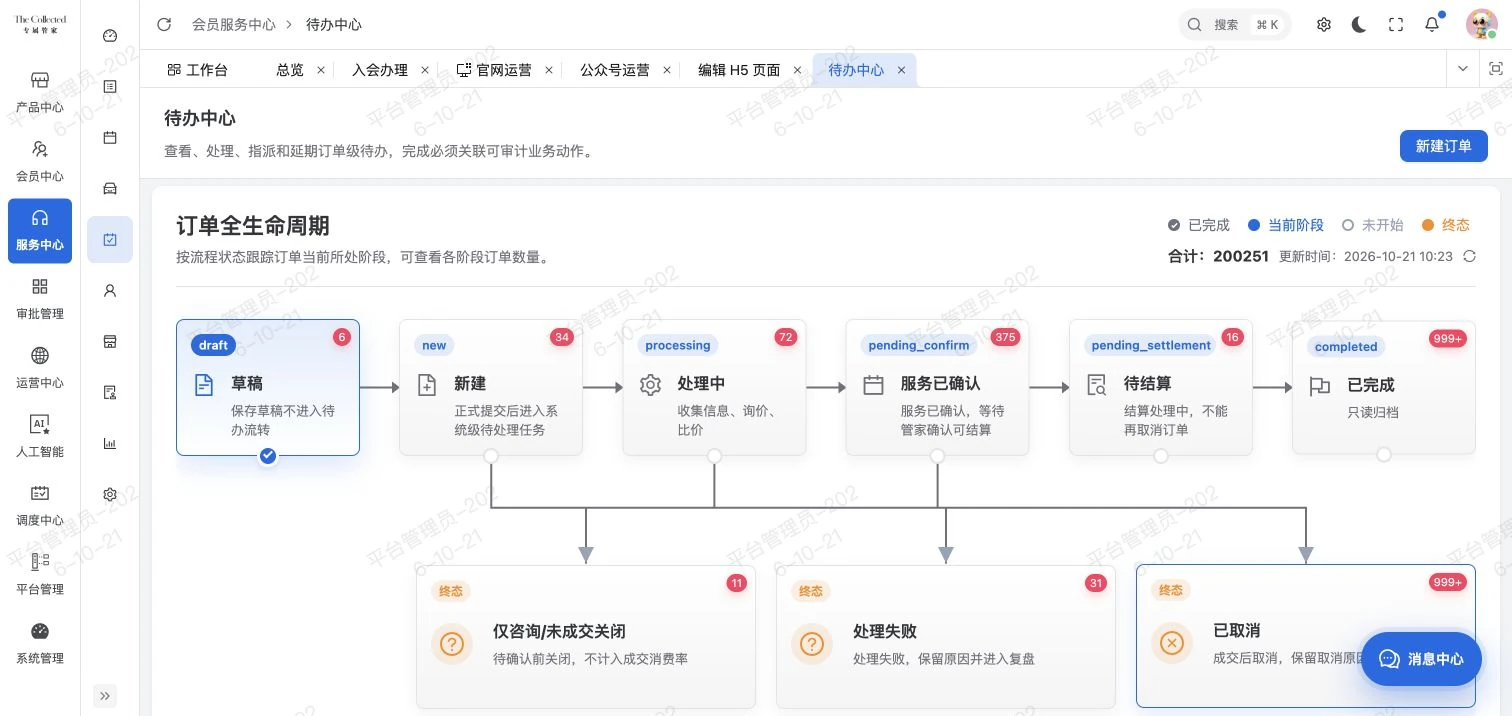The image size is (1512, 716).
Task: Select 服务中心 headset sidebar item
Action: (x=40, y=231)
